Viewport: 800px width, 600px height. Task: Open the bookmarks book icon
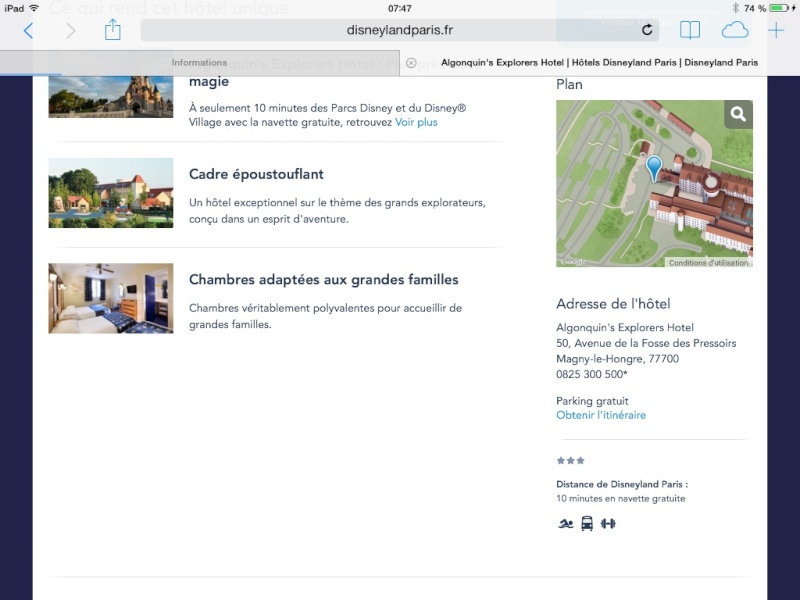(690, 30)
